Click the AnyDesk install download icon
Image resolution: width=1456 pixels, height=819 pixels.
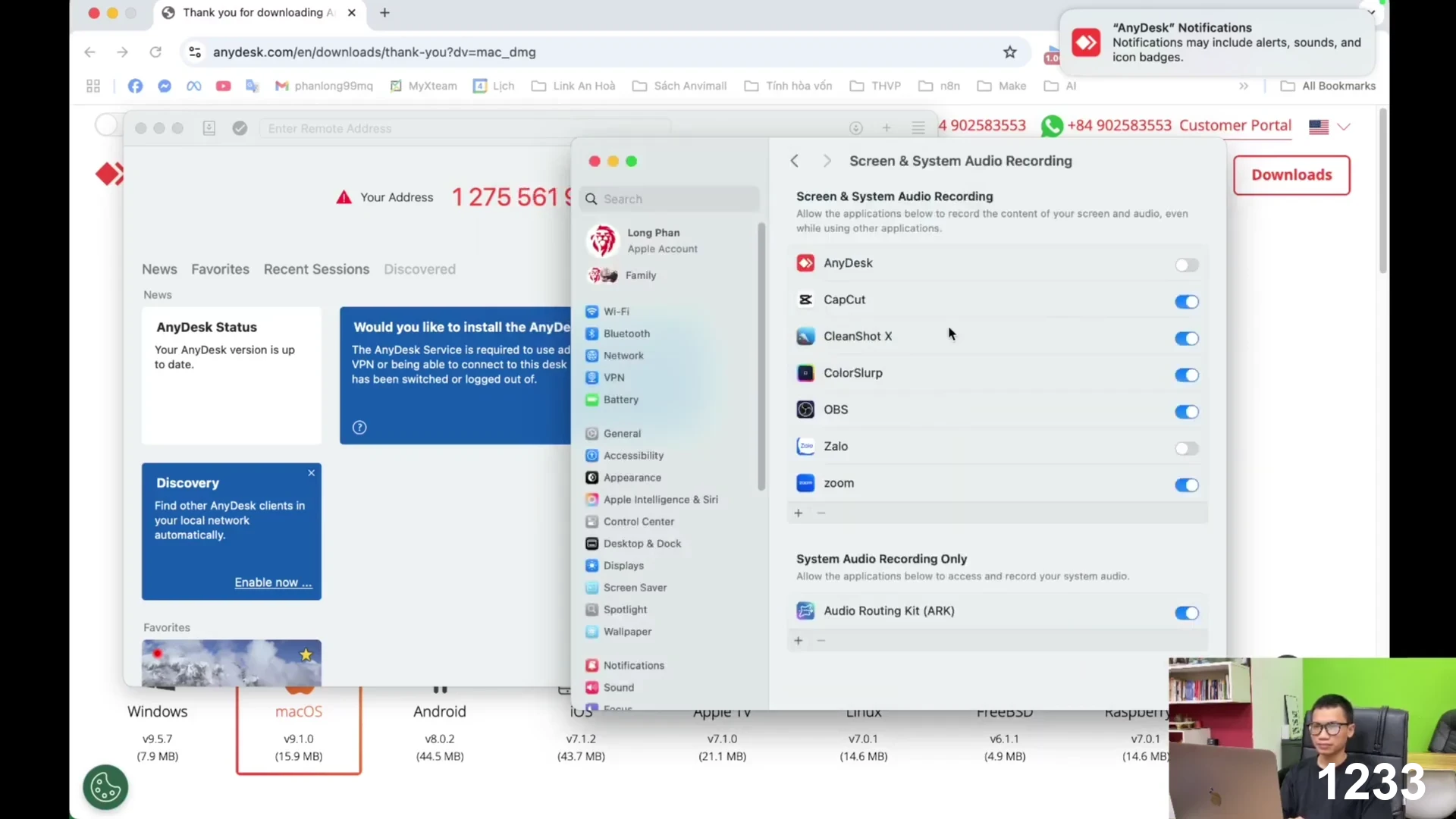856,128
